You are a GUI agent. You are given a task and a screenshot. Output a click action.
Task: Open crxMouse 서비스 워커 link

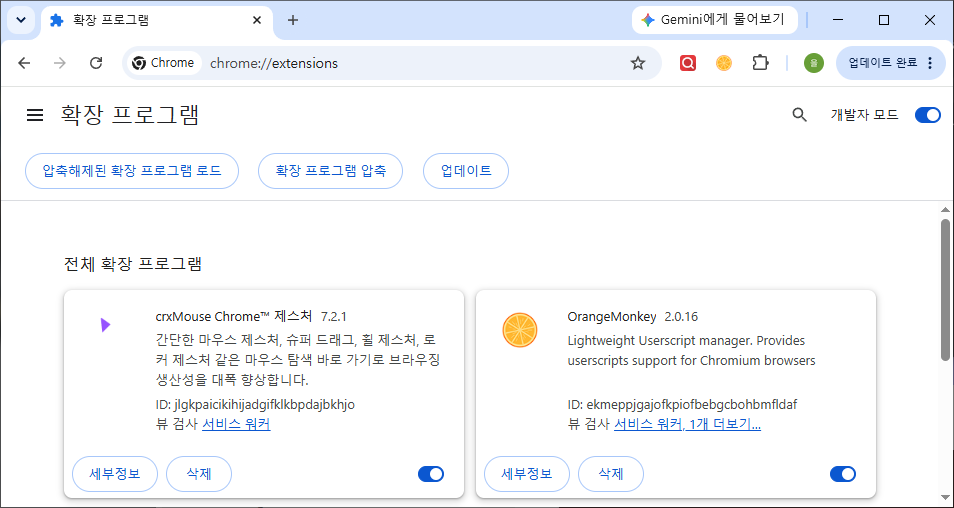236,424
